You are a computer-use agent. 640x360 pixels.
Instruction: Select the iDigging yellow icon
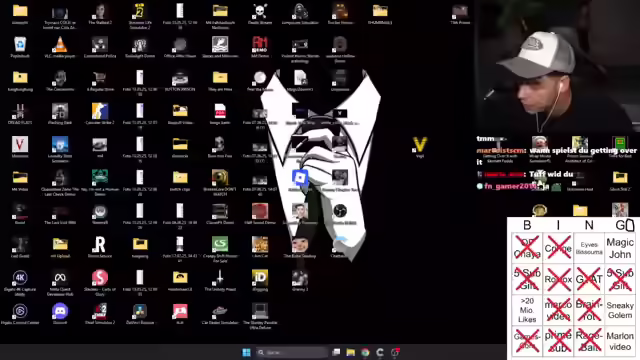[x=260, y=278]
